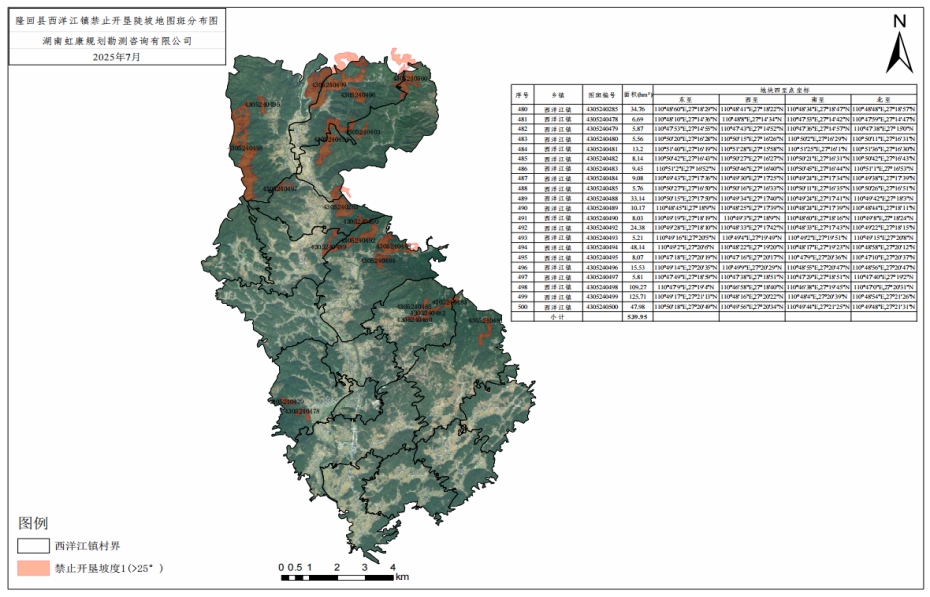Click the company name 湖南虹康规划勘测咨询有限公司
The width and height of the screenshot is (930, 597).
pos(116,41)
